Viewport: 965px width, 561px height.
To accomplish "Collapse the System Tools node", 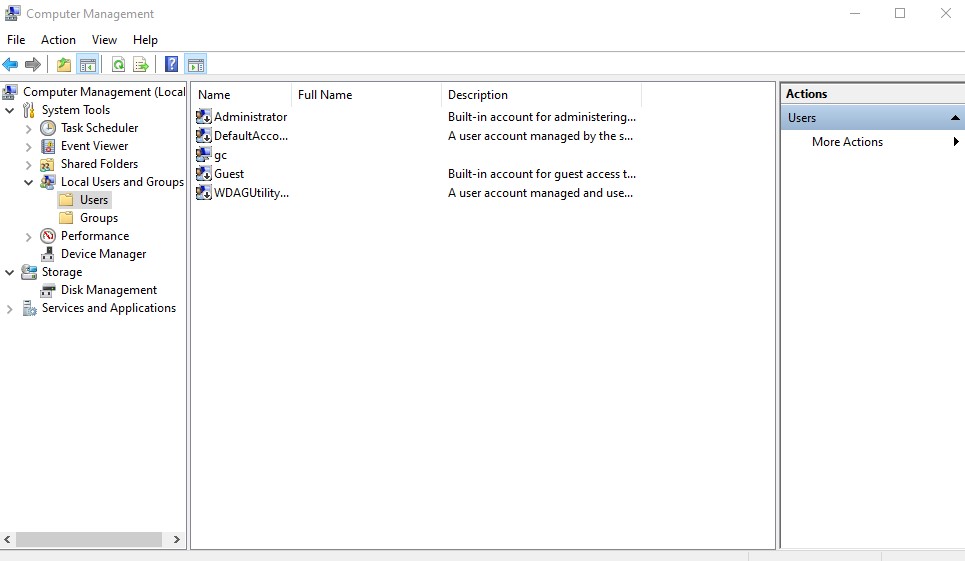I will [9, 111].
